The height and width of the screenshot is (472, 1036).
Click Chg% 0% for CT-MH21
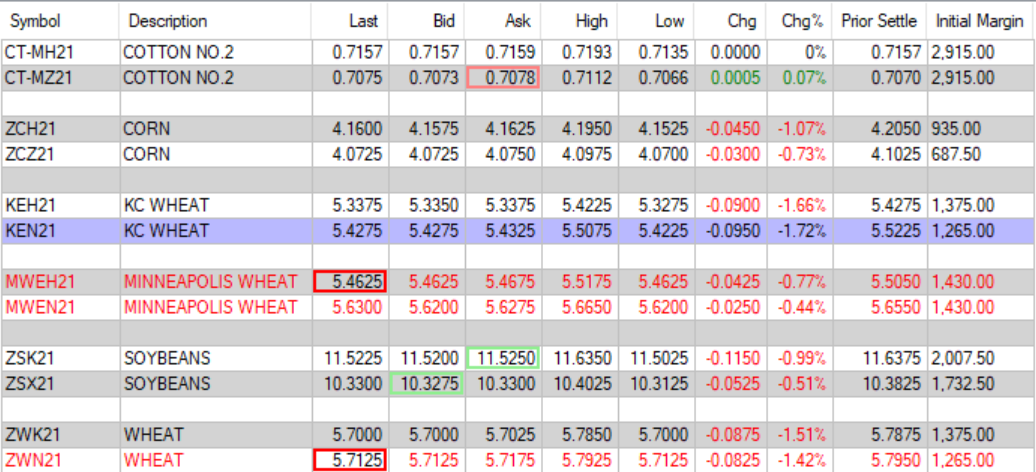[x=799, y=52]
